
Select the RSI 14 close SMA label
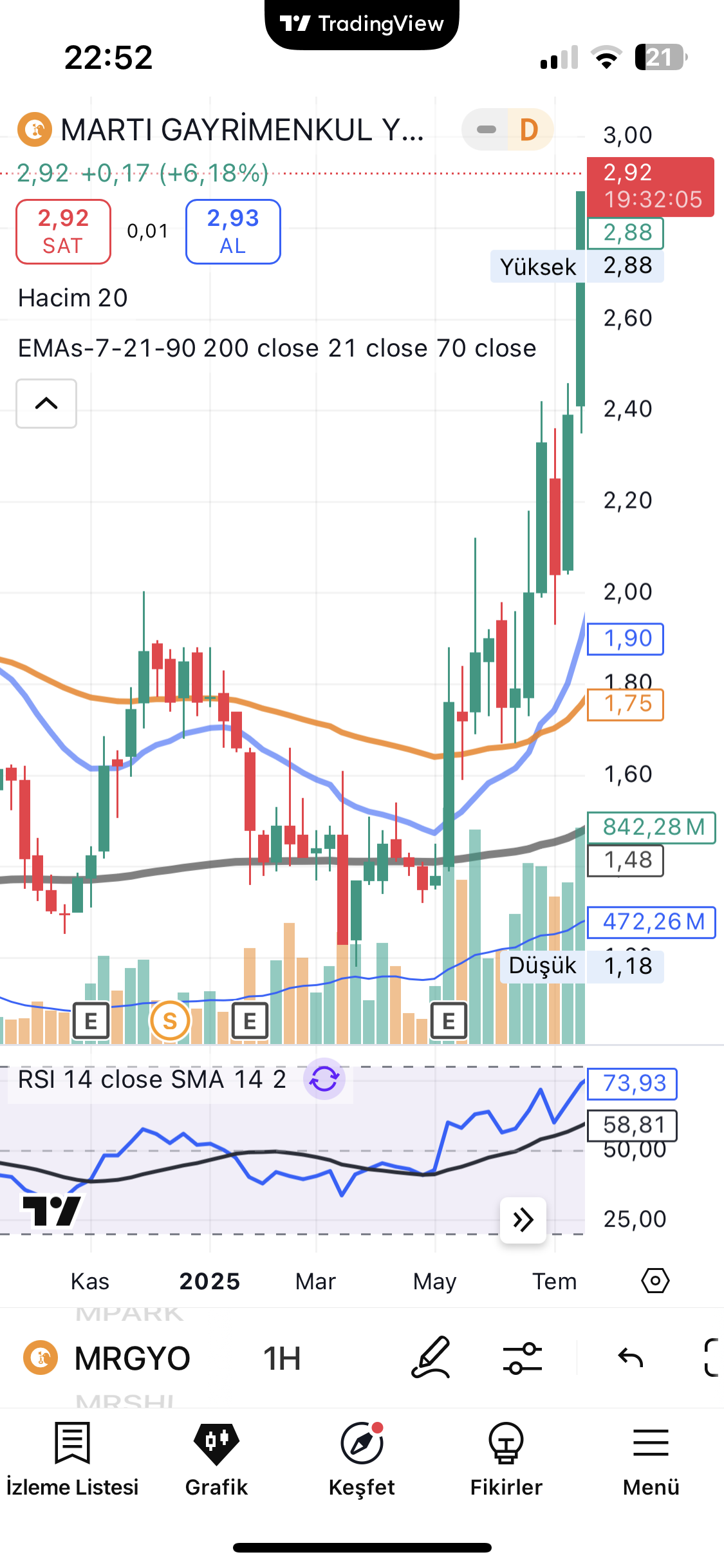pyautogui.click(x=152, y=1079)
